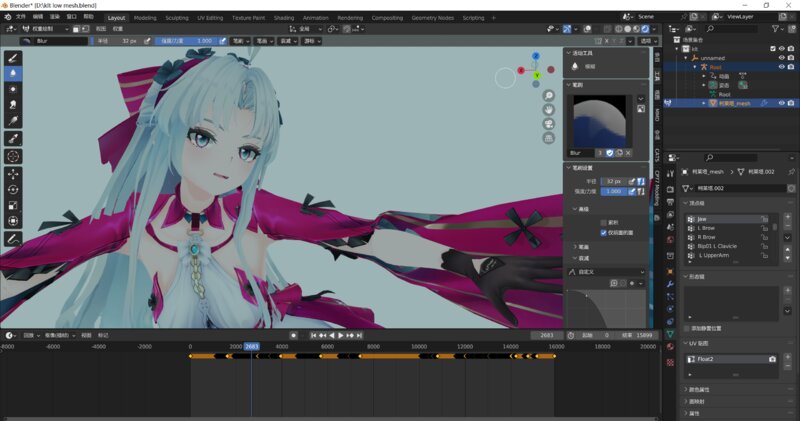The height and width of the screenshot is (421, 800).
Task: Jump to the timeline start frame
Action: pyautogui.click(x=313, y=335)
